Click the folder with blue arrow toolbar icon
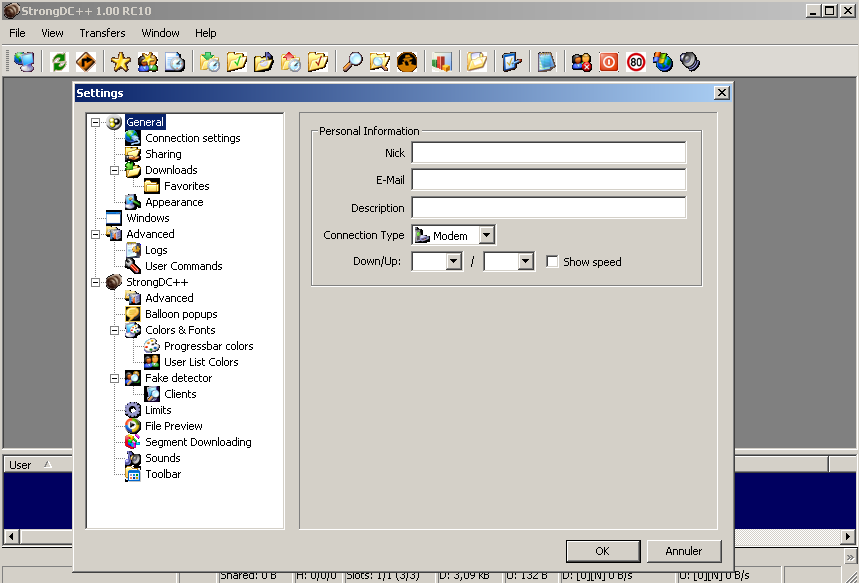Screen dimensions: 859x583 (264, 61)
